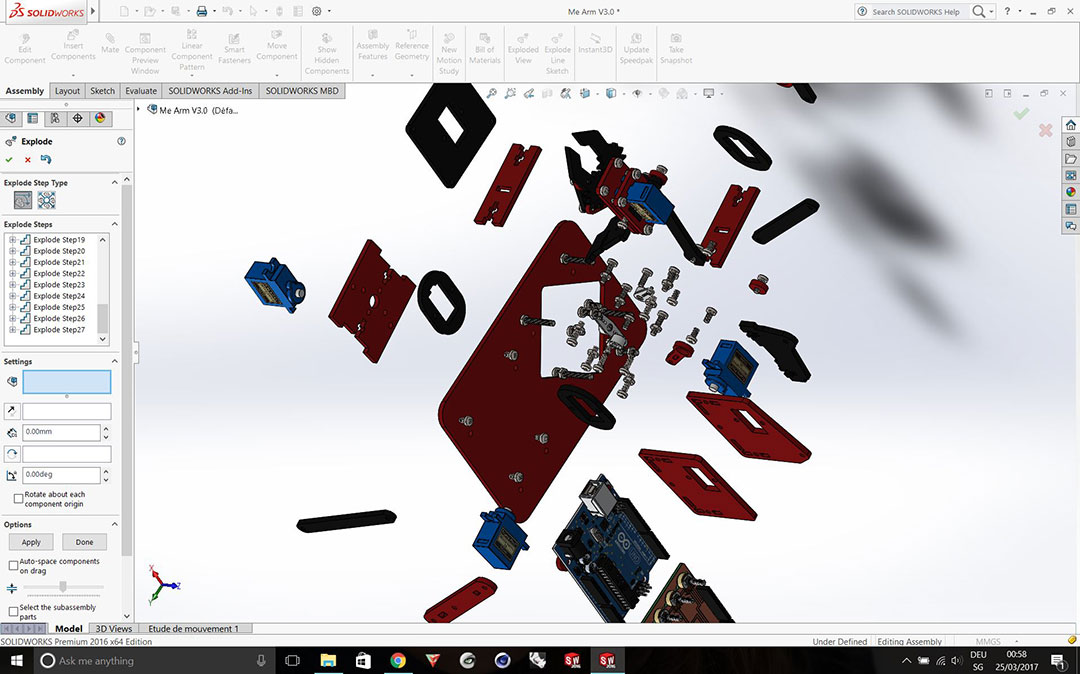Click the Print icon in title bar
Viewport: 1080px width, 674px height.
pos(201,11)
